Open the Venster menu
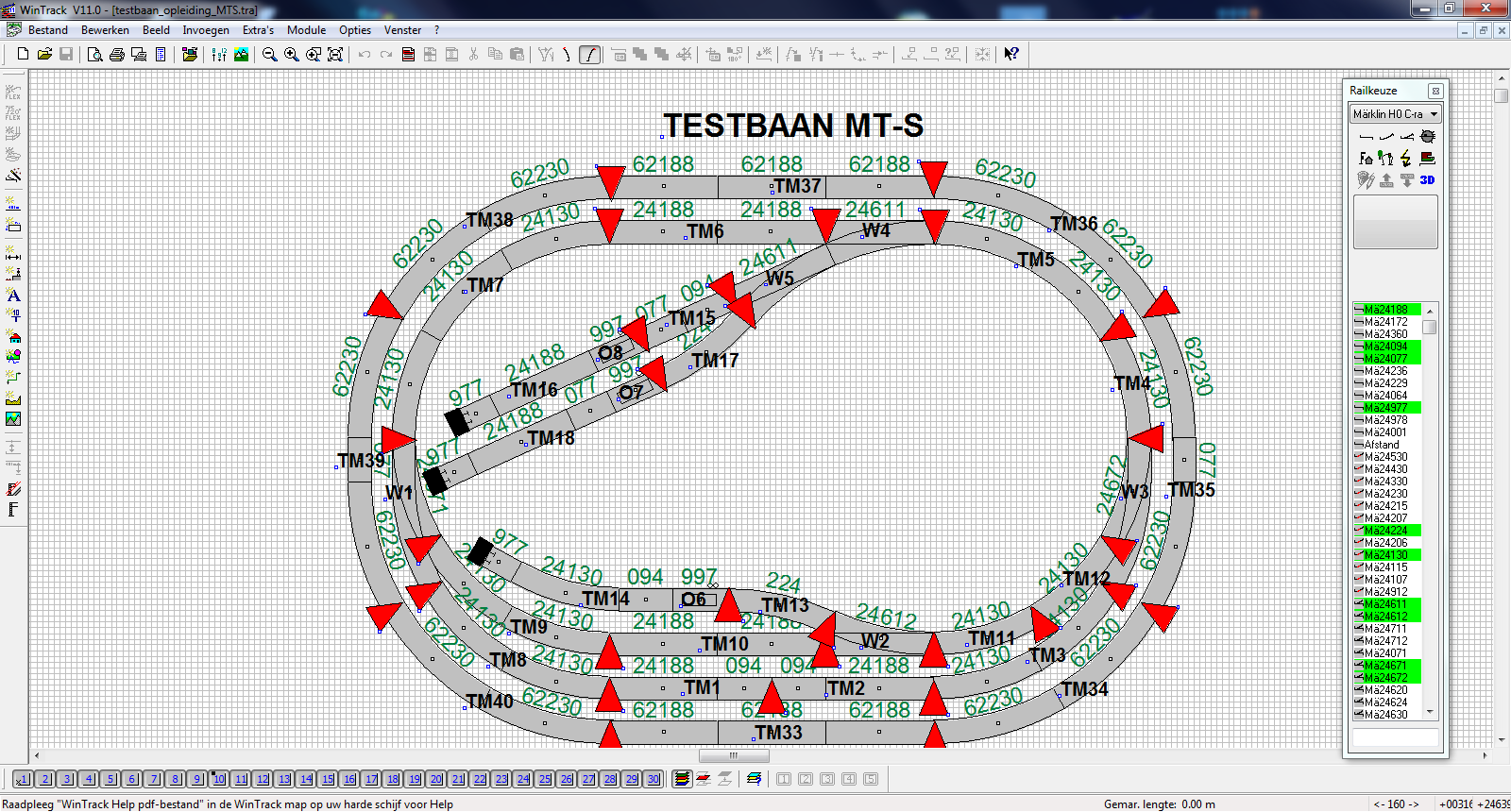 pos(402,30)
